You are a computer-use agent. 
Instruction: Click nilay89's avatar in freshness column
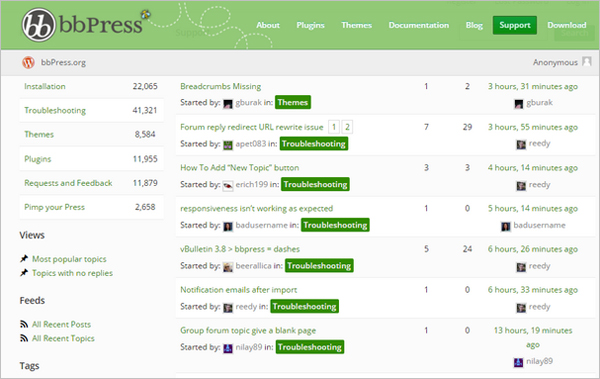point(518,362)
